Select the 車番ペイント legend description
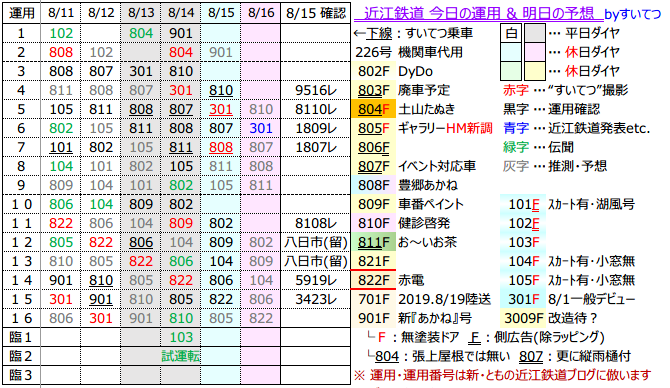The height and width of the screenshot is (388, 670). 430,204
